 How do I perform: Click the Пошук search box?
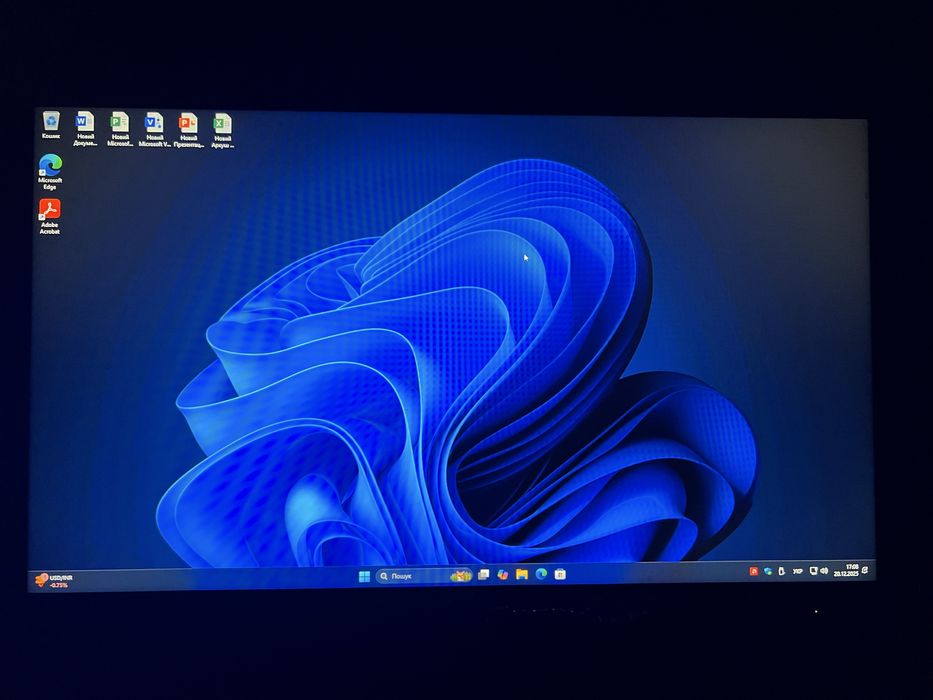click(424, 576)
